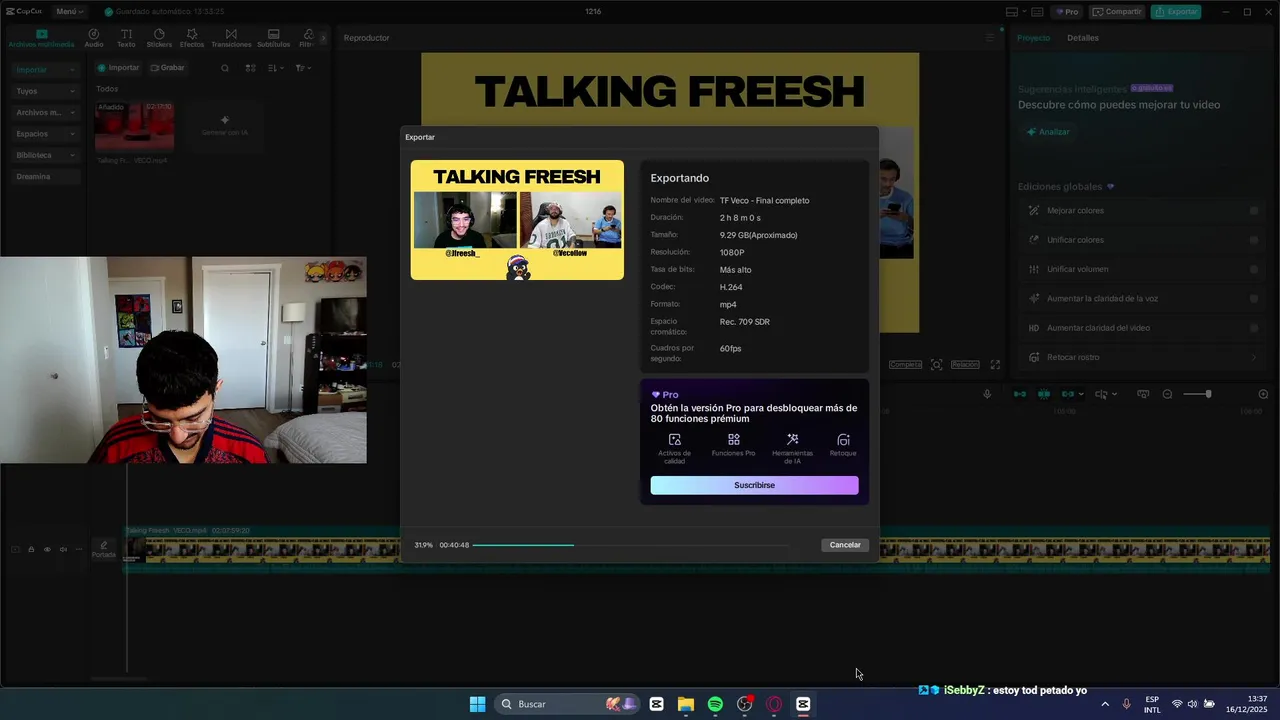Click the Generar con IA tile
1280x720 pixels.
pos(224,125)
